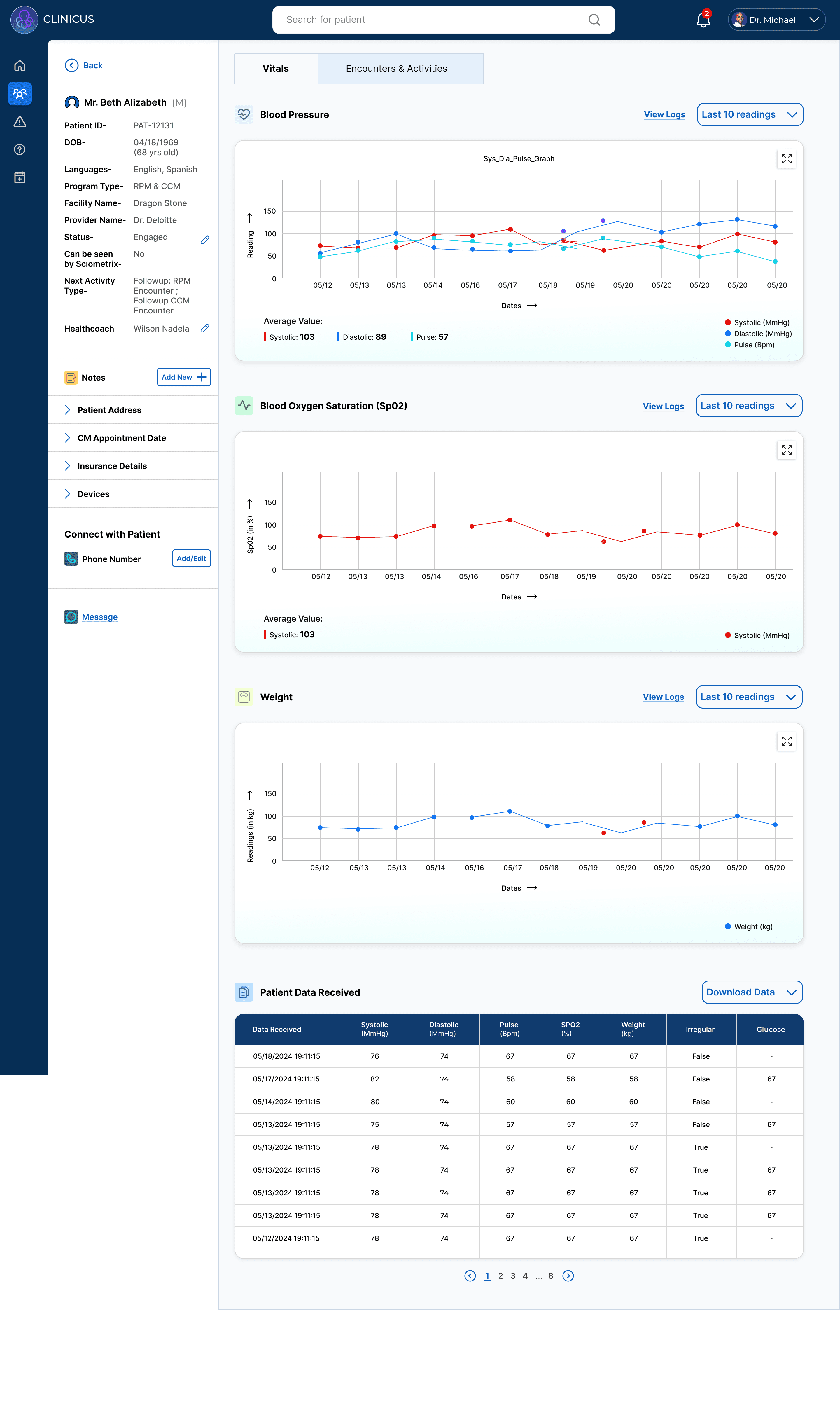The image size is (840, 1427).
Task: Open the home icon in sidebar
Action: pos(20,66)
